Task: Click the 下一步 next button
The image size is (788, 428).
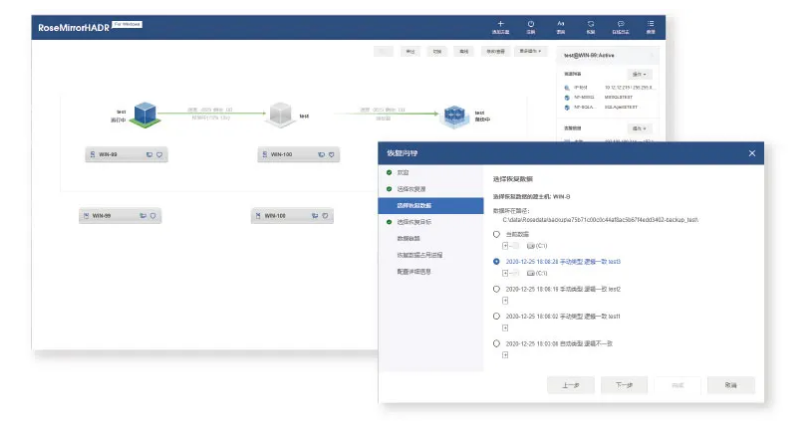Action: click(624, 385)
